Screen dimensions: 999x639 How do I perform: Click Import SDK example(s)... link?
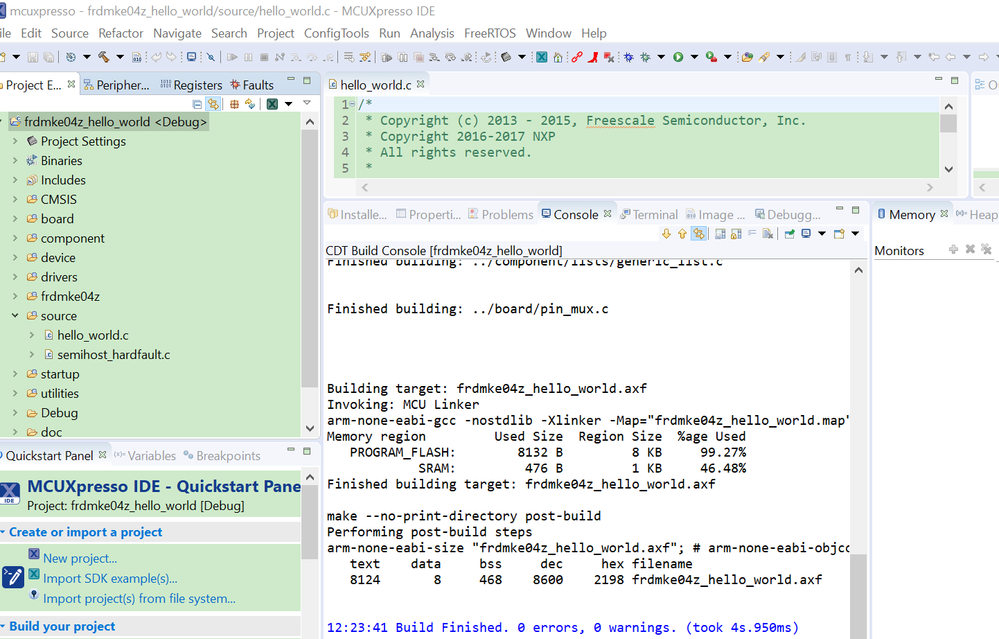point(110,578)
